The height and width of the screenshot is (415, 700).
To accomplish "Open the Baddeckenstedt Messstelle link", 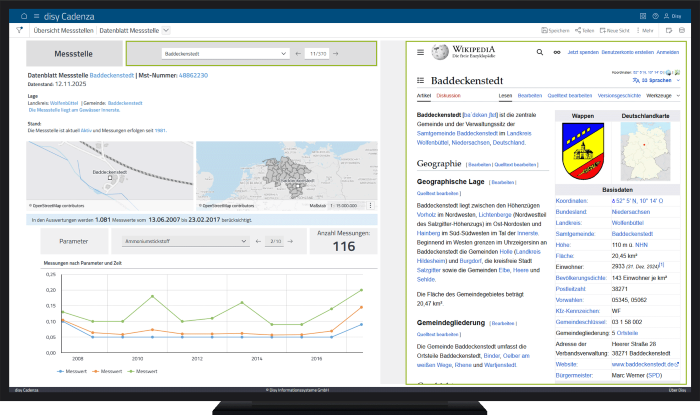I will pyautogui.click(x=112, y=75).
